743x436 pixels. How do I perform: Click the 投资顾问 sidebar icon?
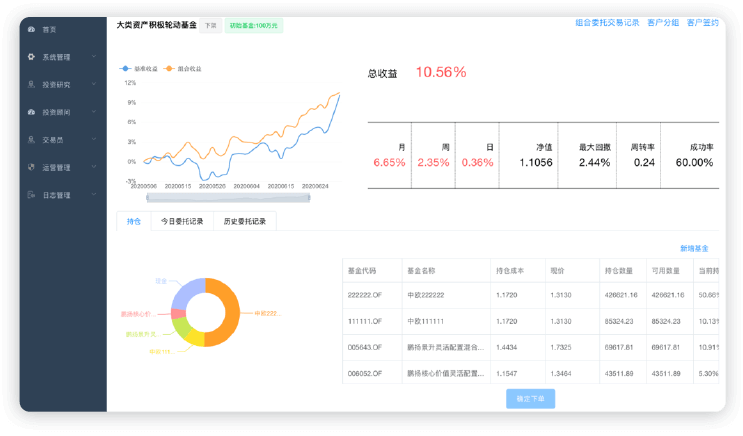pyautogui.click(x=32, y=113)
